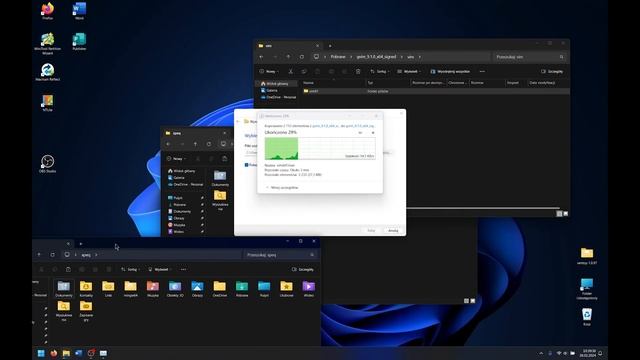Refresh the win window folder view
640x360 pixels.
[302, 57]
